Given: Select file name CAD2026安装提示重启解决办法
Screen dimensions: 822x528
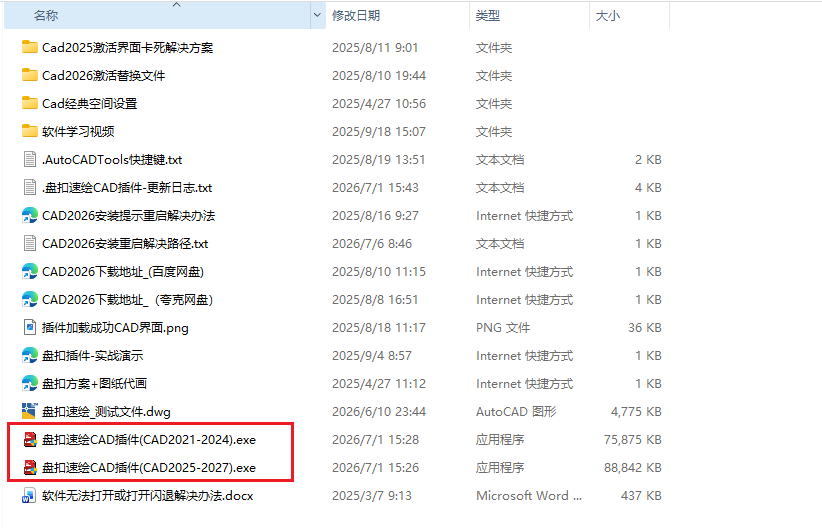Looking at the screenshot, I should tap(128, 216).
